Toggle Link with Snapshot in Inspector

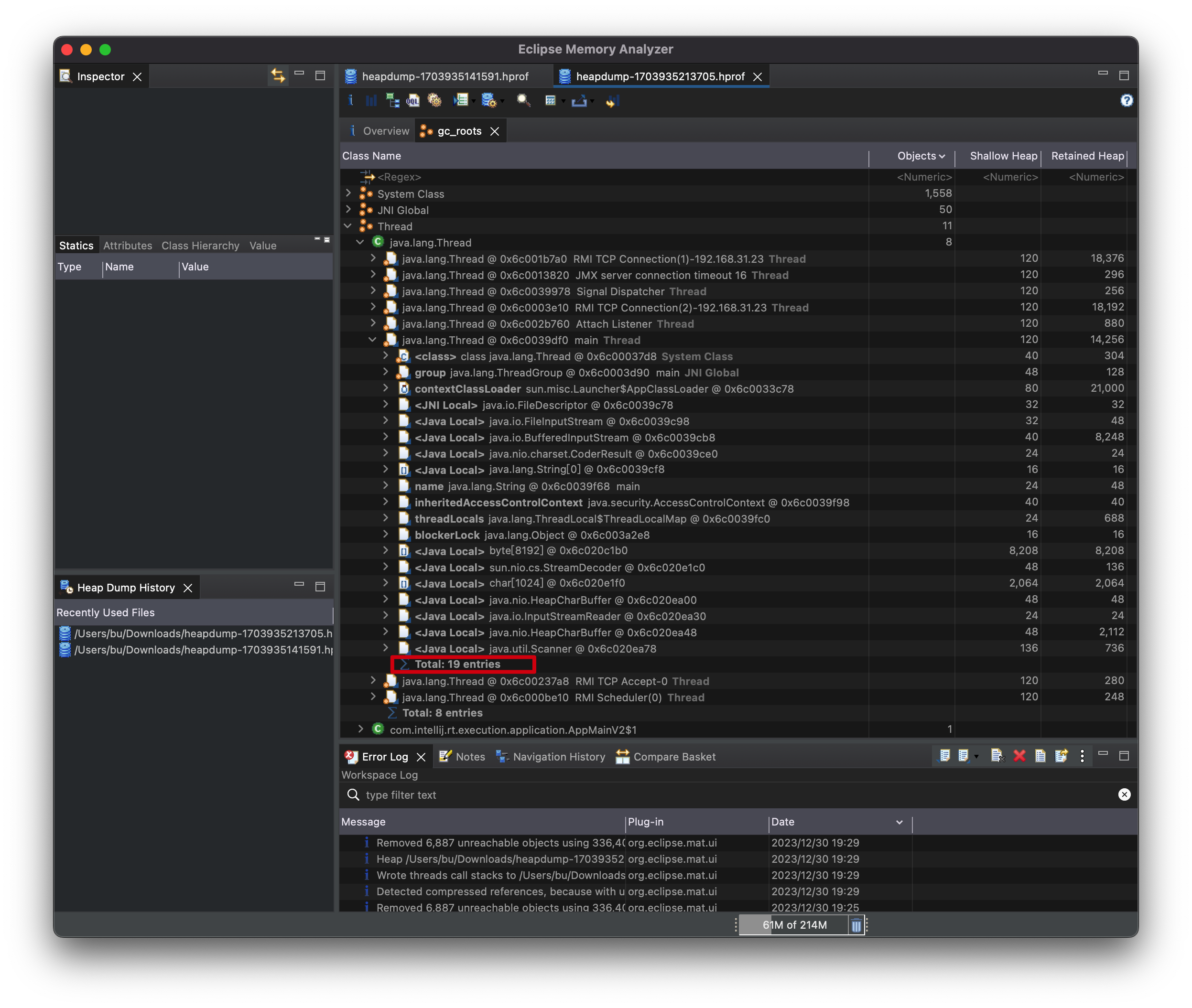tap(278, 75)
